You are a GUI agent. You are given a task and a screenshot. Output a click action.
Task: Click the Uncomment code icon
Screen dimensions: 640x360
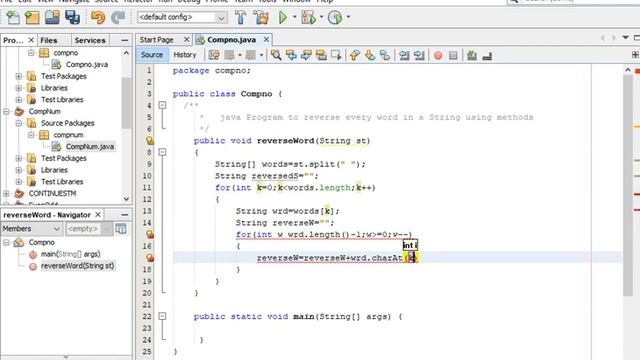pyautogui.click(x=487, y=56)
